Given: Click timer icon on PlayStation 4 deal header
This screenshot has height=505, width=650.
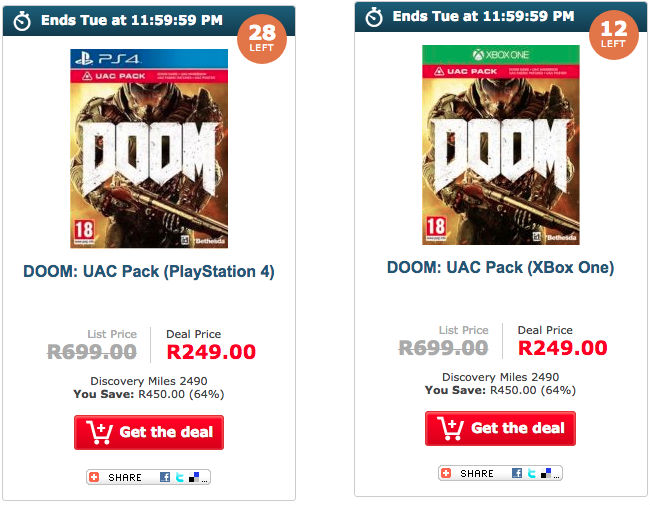Looking at the screenshot, I should coord(22,20).
